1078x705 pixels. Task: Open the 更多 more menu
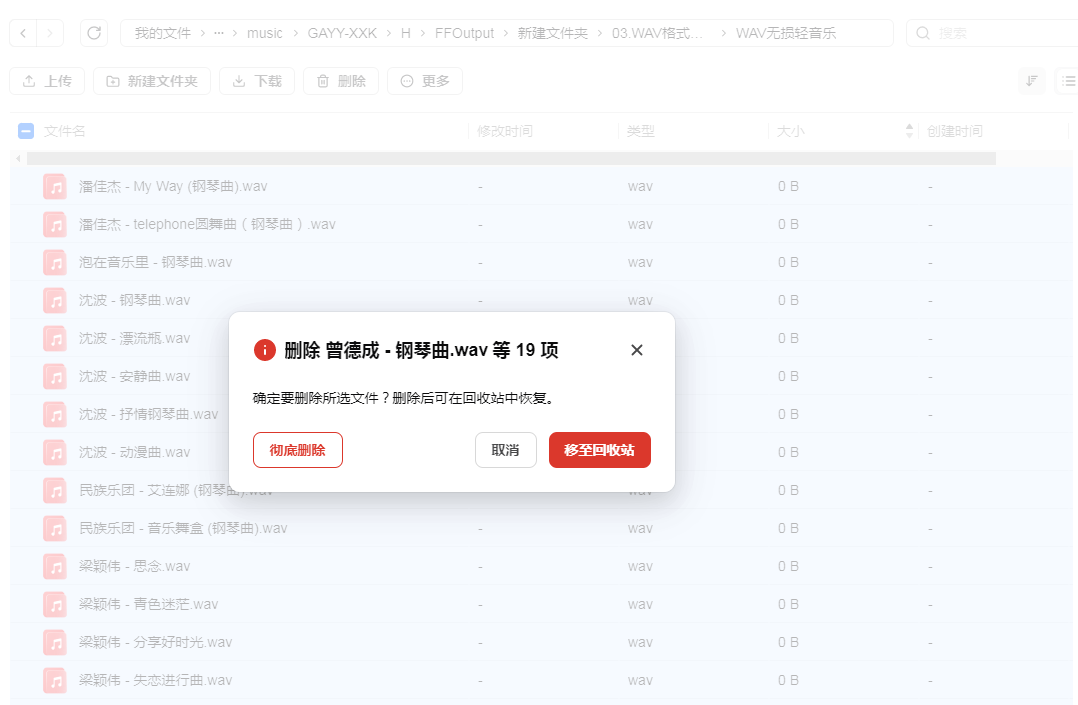[425, 81]
